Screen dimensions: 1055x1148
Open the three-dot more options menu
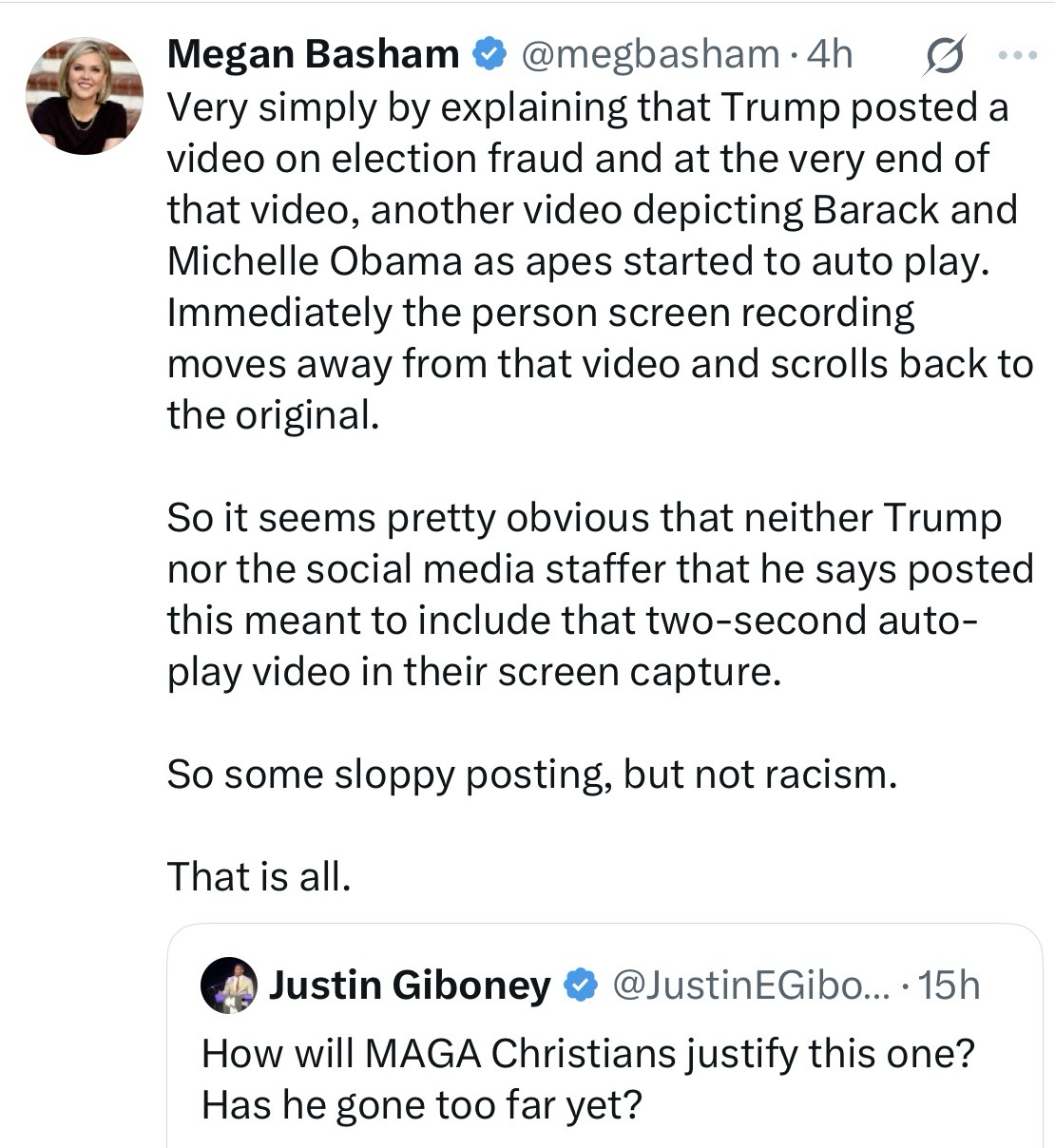coord(1017,56)
